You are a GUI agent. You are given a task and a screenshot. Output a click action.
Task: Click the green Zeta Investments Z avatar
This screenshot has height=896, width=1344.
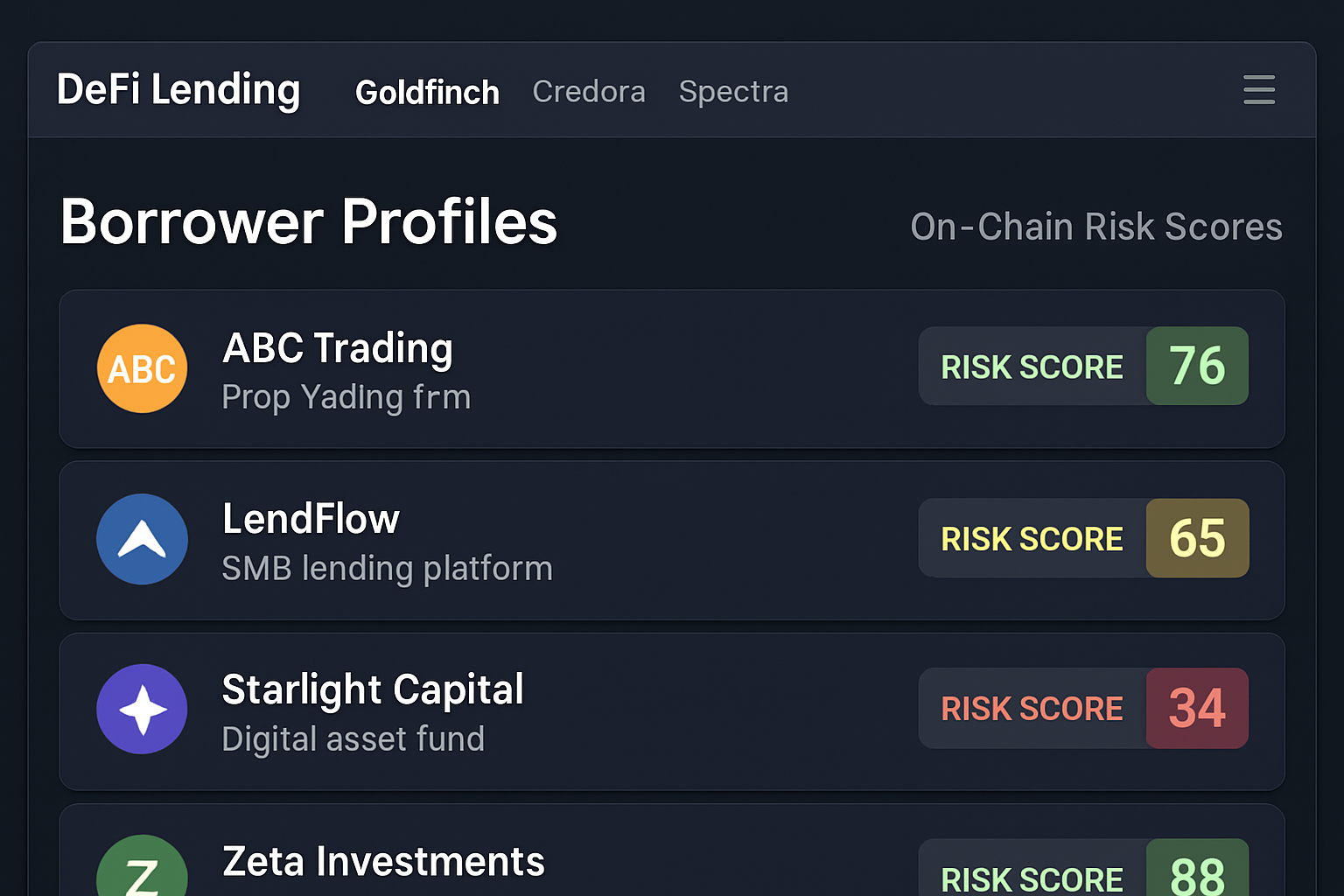click(142, 871)
